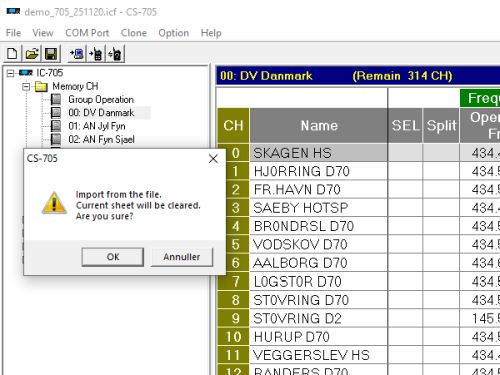This screenshot has height=375, width=500.
Task: Click the HURUP D70 name cell
Action: click(x=319, y=337)
